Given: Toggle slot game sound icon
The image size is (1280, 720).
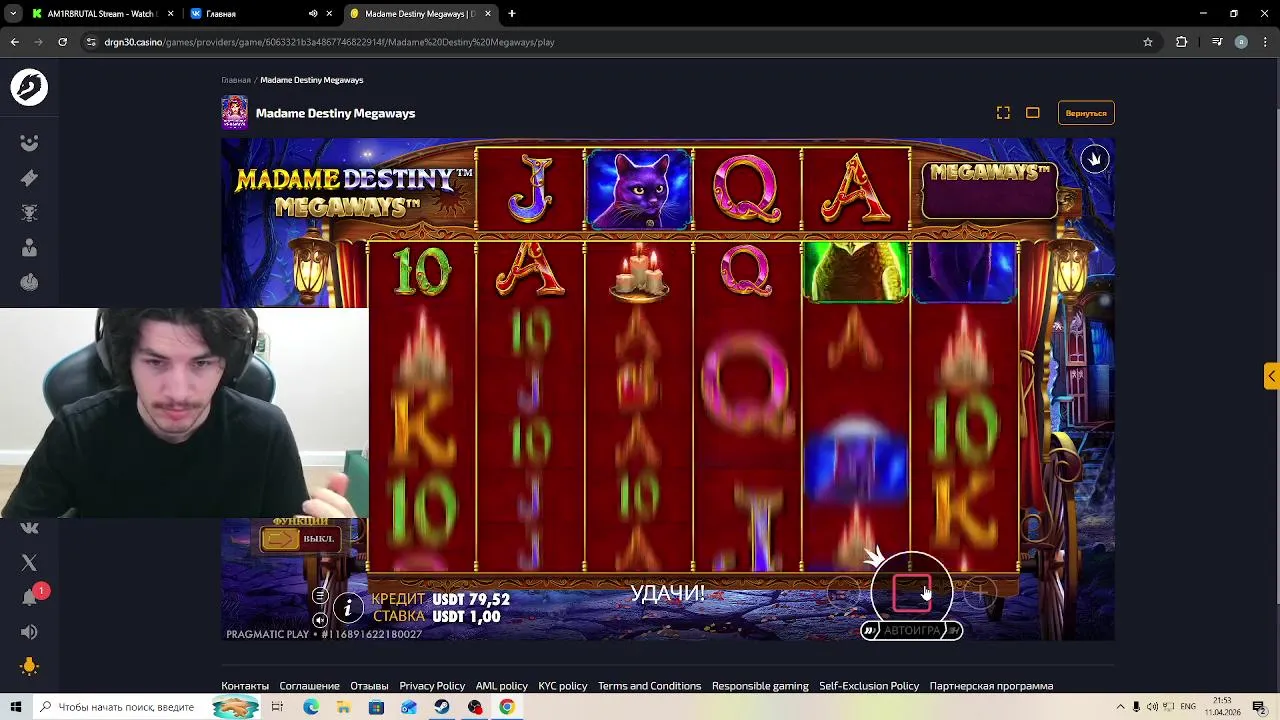Looking at the screenshot, I should coord(320,620).
